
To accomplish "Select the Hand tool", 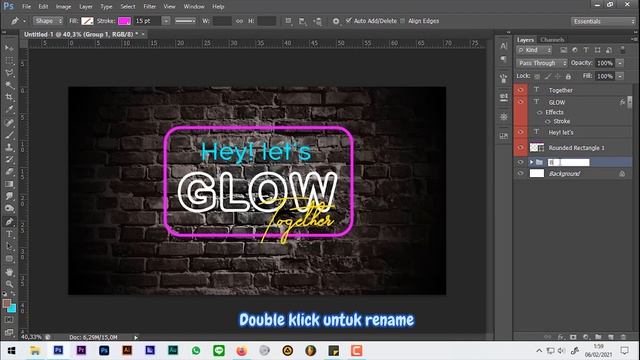I will (9, 272).
